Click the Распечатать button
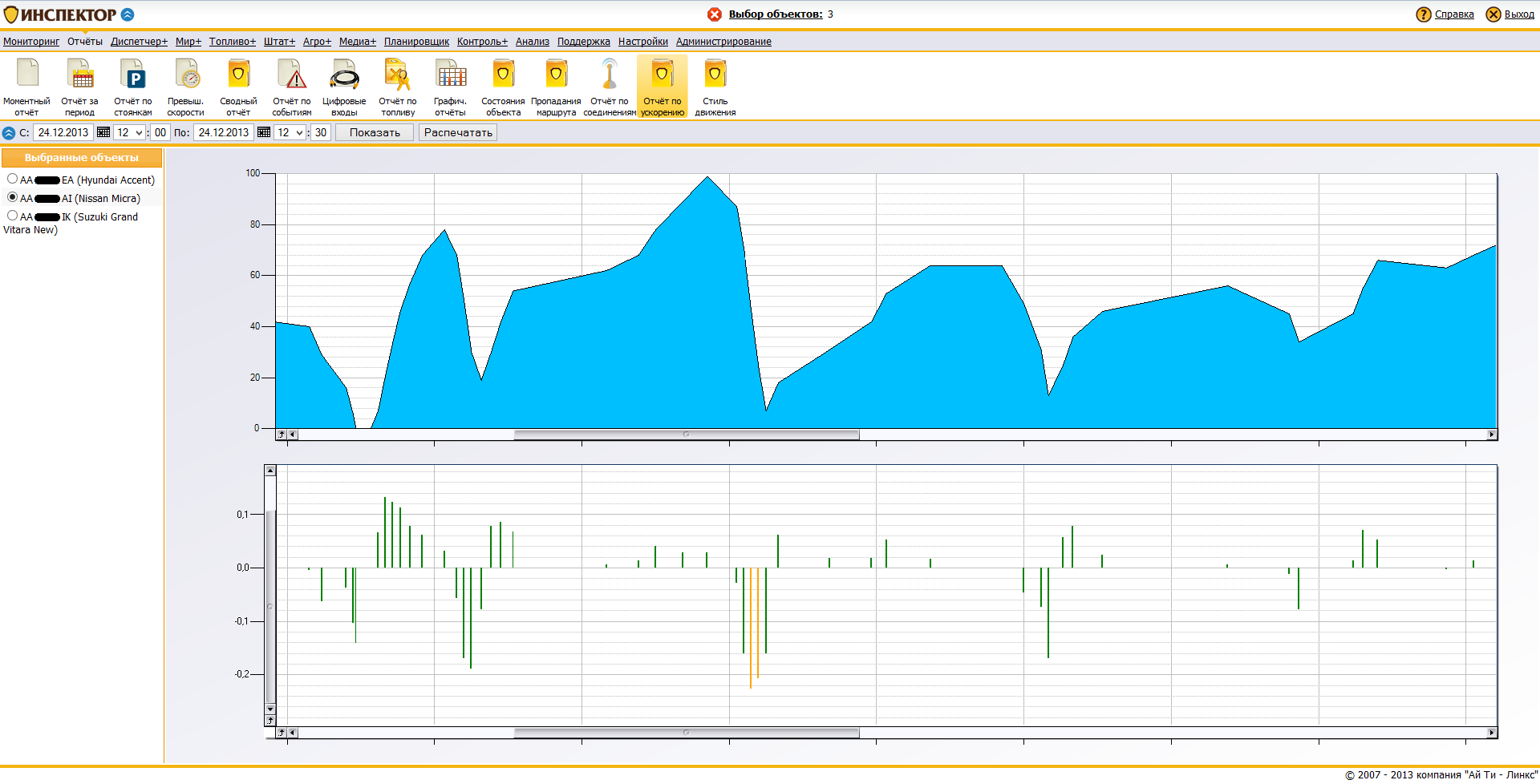 click(x=458, y=132)
